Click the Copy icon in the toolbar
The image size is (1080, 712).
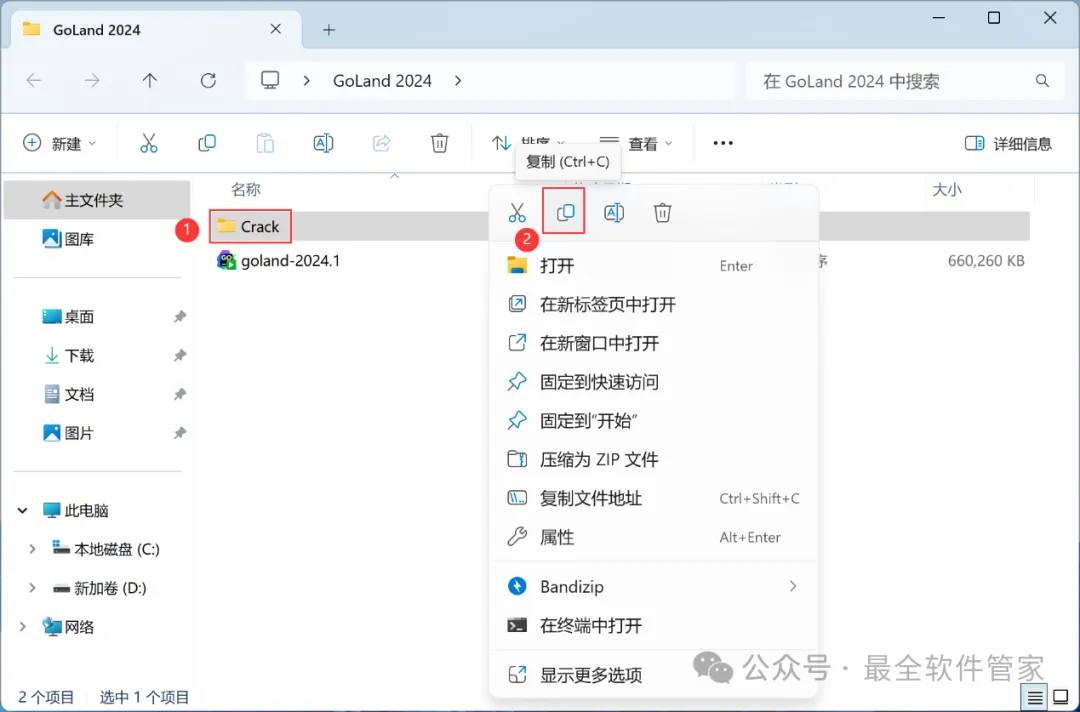207,143
